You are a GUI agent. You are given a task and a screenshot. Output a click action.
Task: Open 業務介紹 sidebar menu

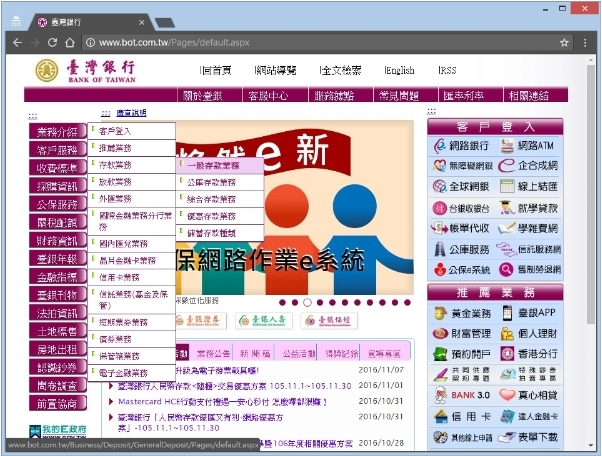(58, 132)
